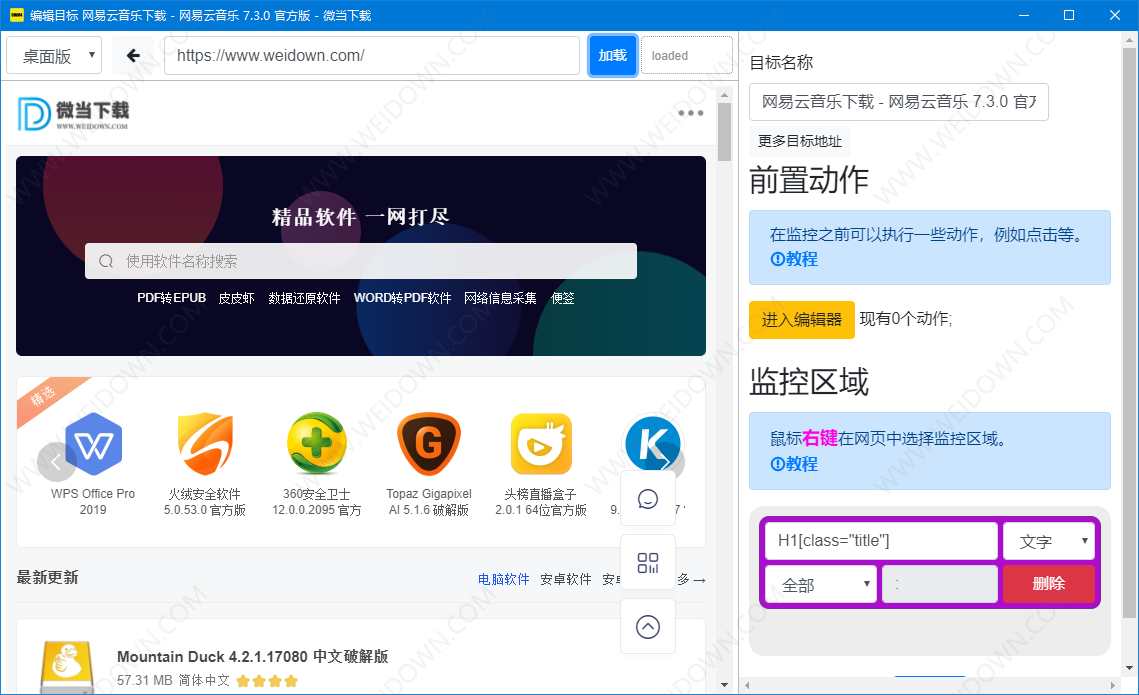1139x695 pixels.
Task: Open the 文字 type dropdown
Action: tap(1048, 542)
